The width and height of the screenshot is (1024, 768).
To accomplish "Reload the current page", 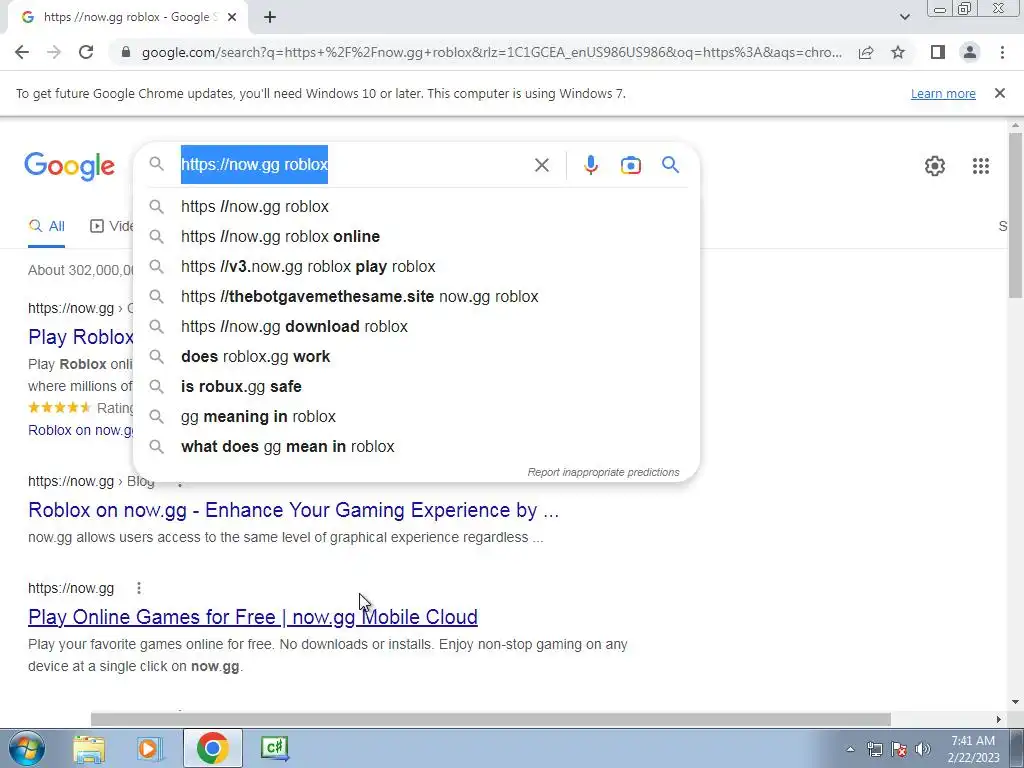I will pyautogui.click(x=86, y=52).
